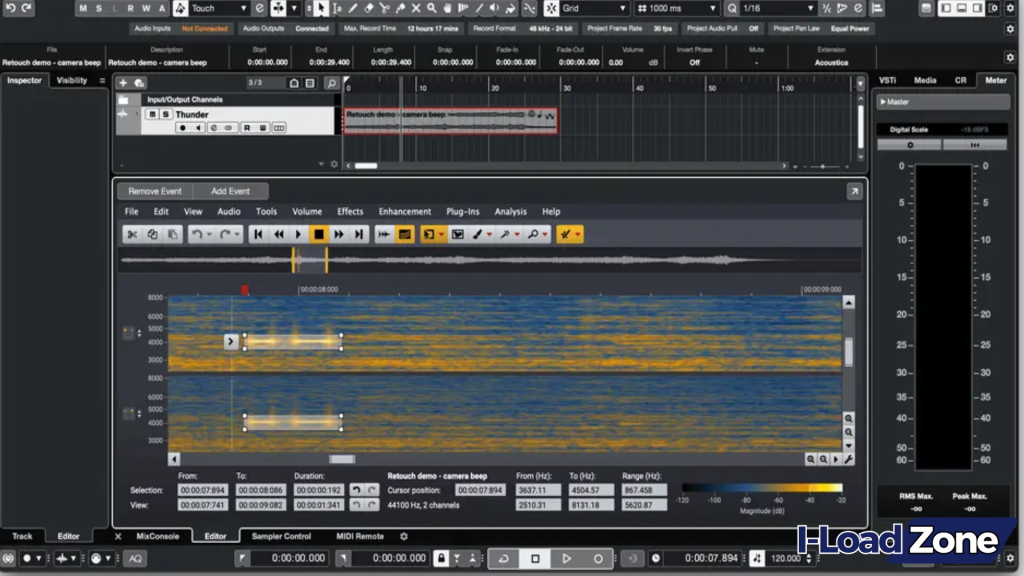Click the Remove Event button
The height and width of the screenshot is (576, 1024).
(x=154, y=190)
